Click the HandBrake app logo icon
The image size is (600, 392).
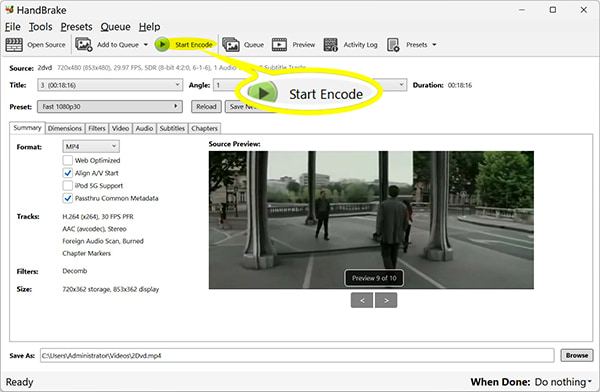9,9
